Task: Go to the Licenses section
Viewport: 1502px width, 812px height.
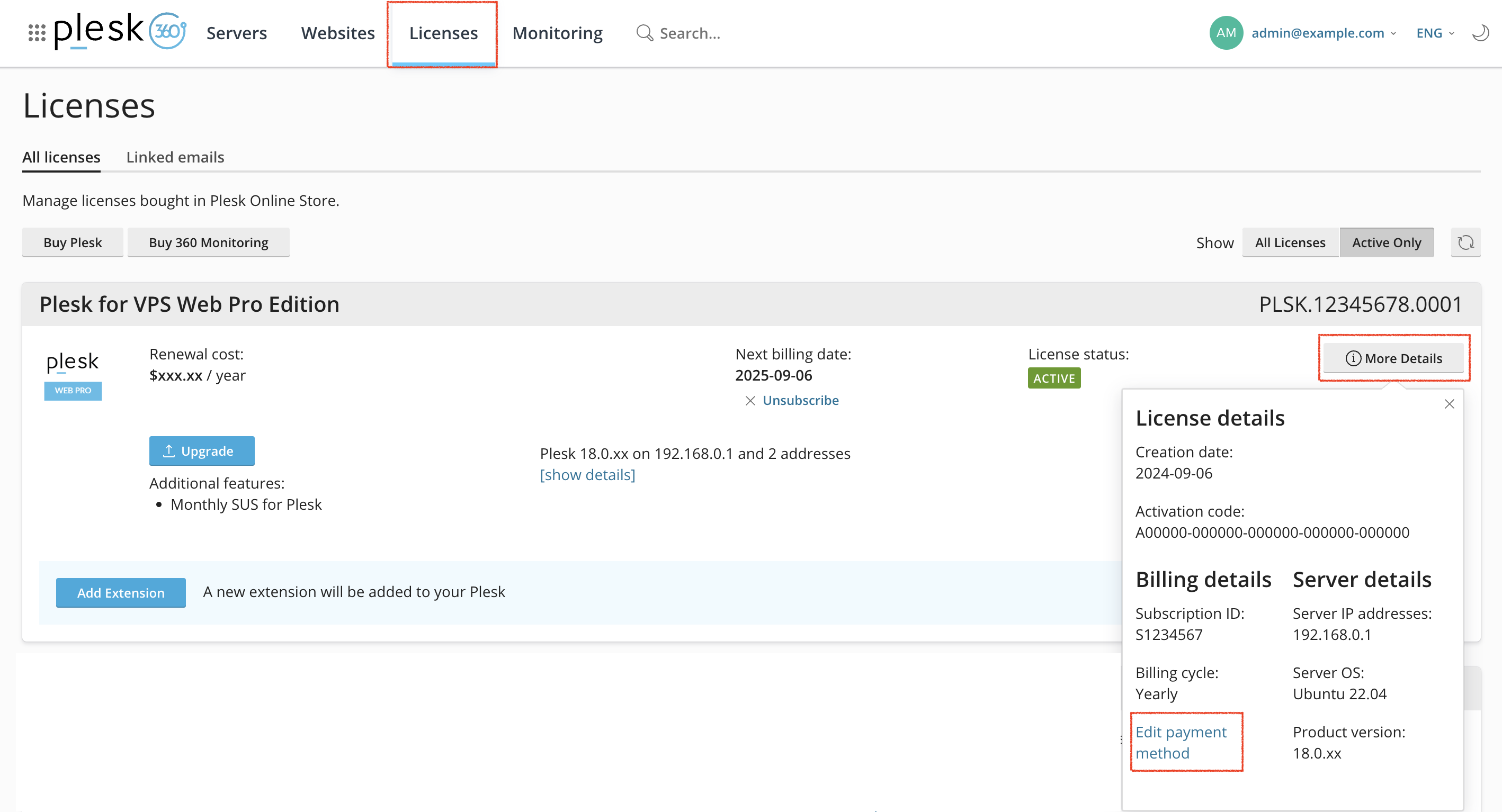Action: pos(443,33)
